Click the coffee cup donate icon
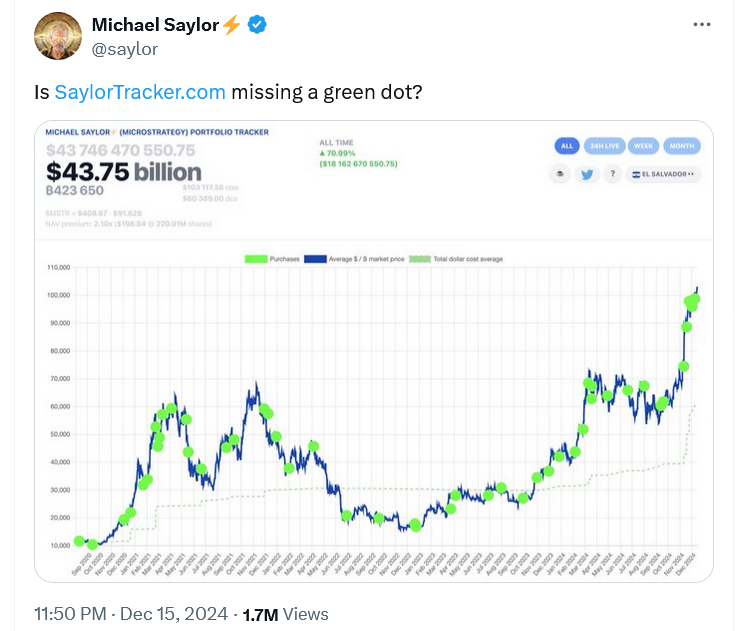746x631 pixels. point(559,174)
